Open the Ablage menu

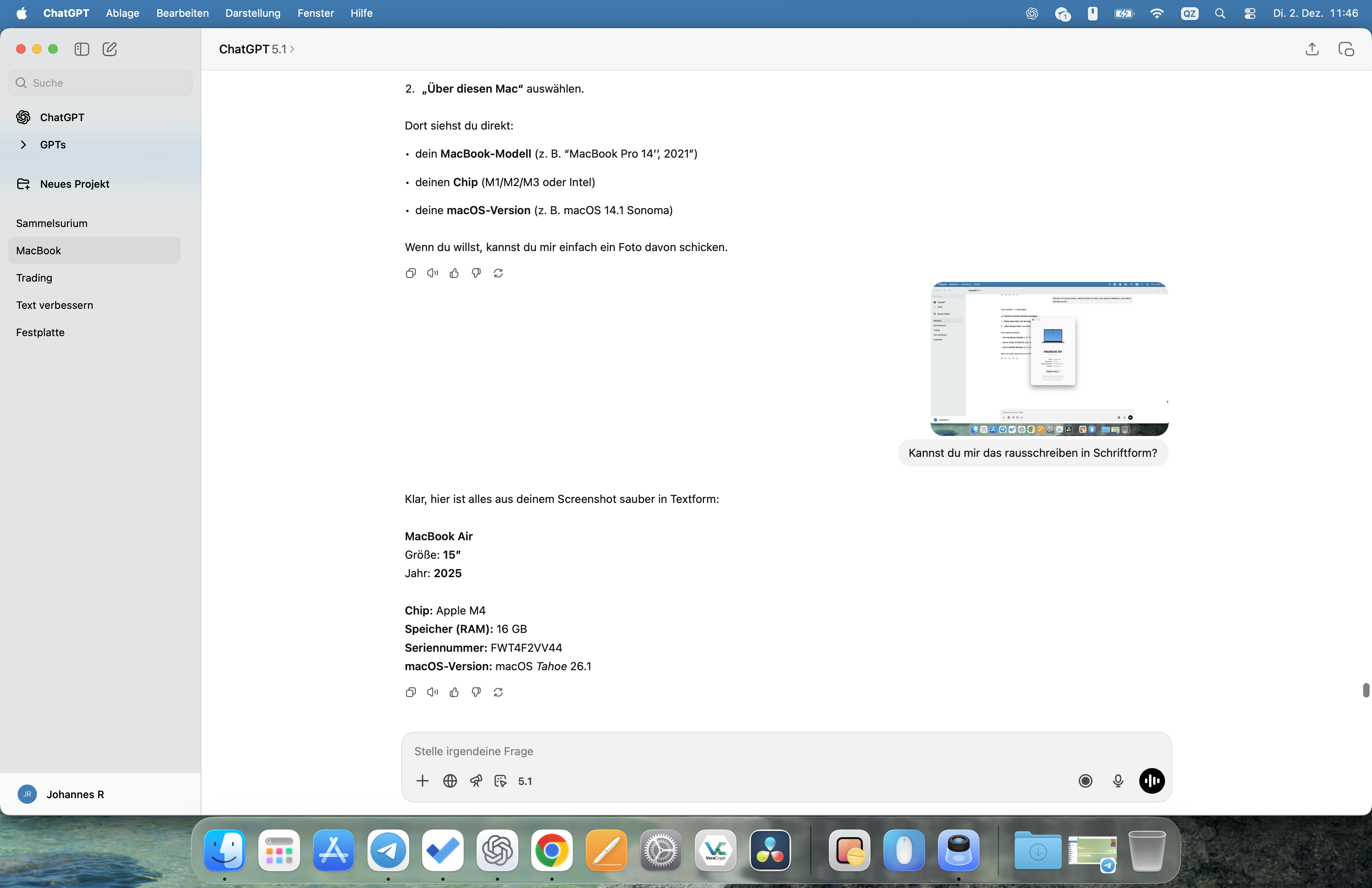coord(122,13)
